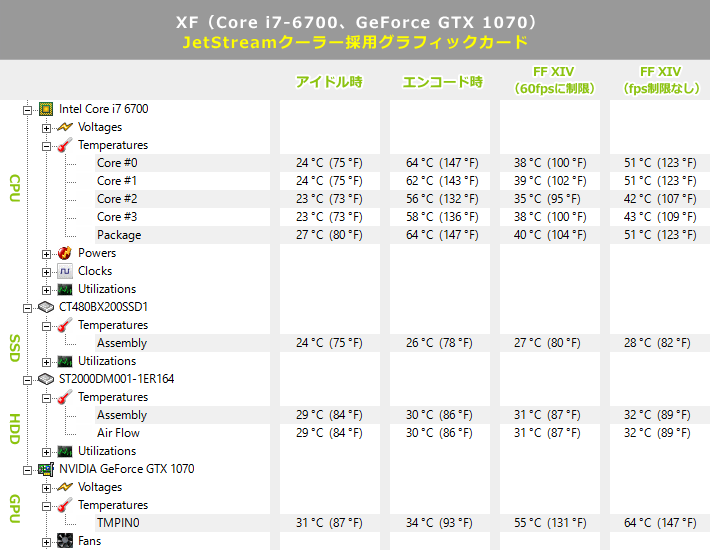Click the CPU Voltages lightning icon
The image size is (710, 550).
65,127
